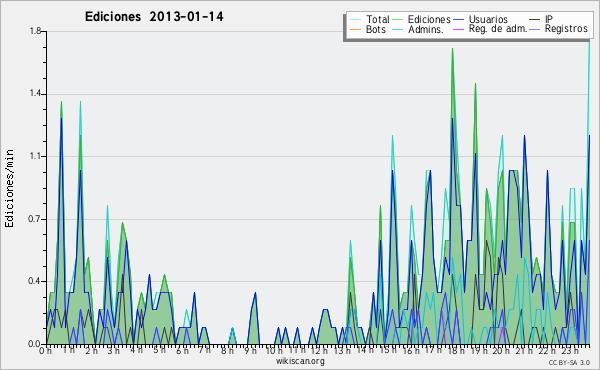Screen dimensions: 600x370
Task: Click the '20 h' x-axis label
Action: pyautogui.click(x=501, y=350)
